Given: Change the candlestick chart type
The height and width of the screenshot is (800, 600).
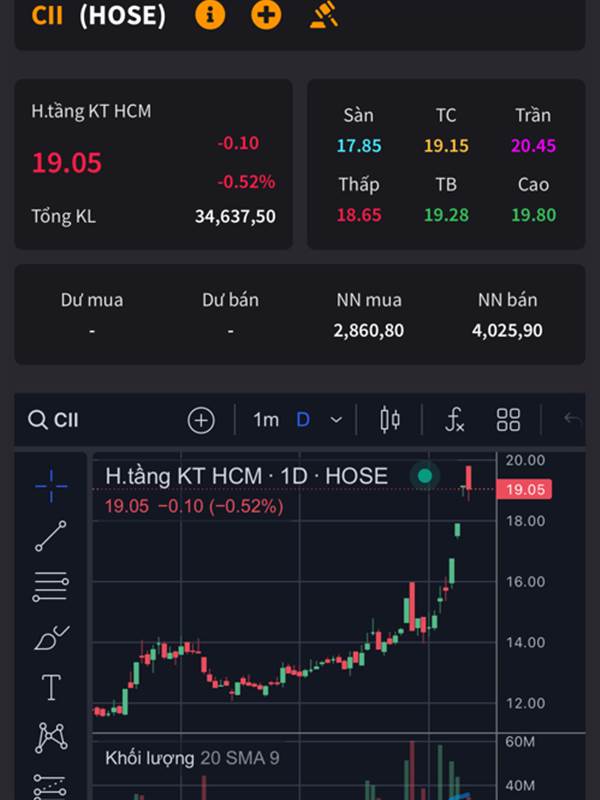Looking at the screenshot, I should (390, 420).
